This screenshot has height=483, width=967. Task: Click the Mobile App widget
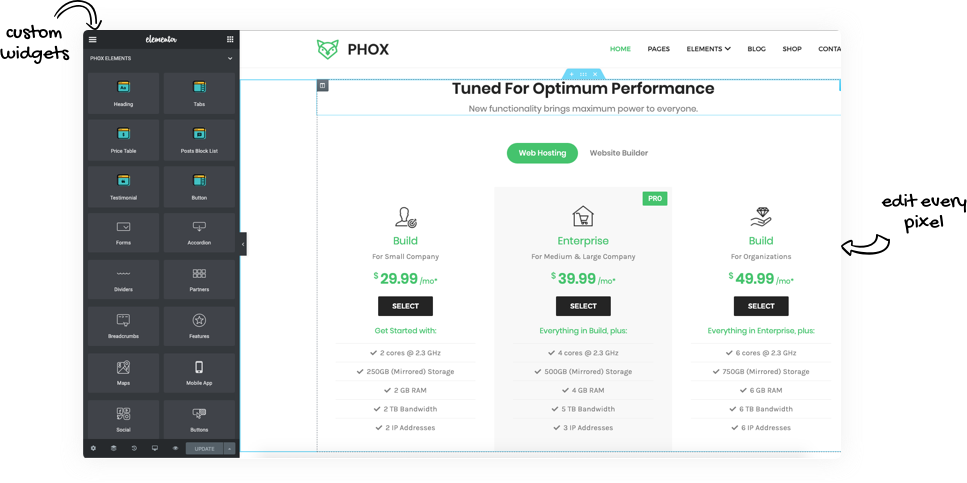point(199,373)
